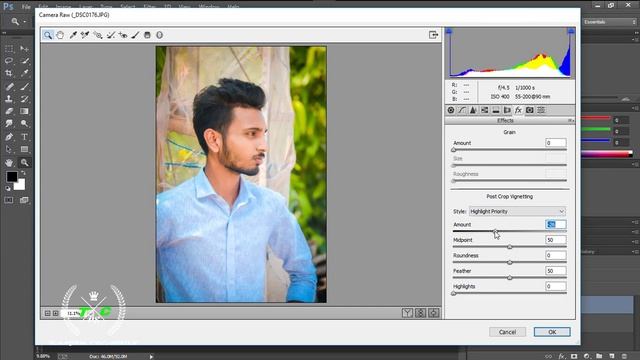Viewport: 640px width, 360px height.
Task: Select Photoshop Type tool
Action: point(24,137)
